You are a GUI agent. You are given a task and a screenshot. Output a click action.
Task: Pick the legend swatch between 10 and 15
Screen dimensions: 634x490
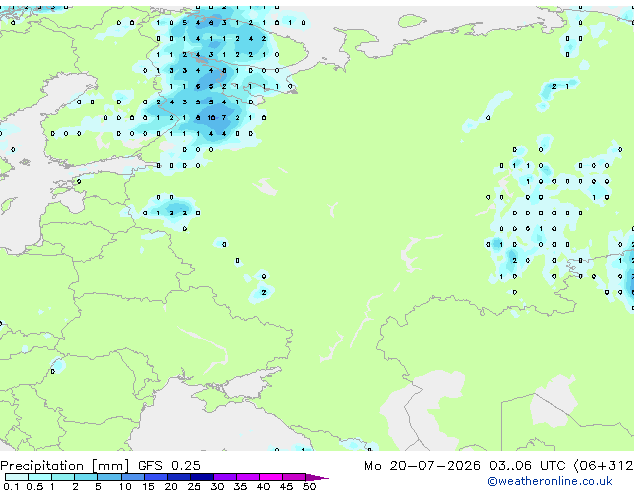point(133,477)
